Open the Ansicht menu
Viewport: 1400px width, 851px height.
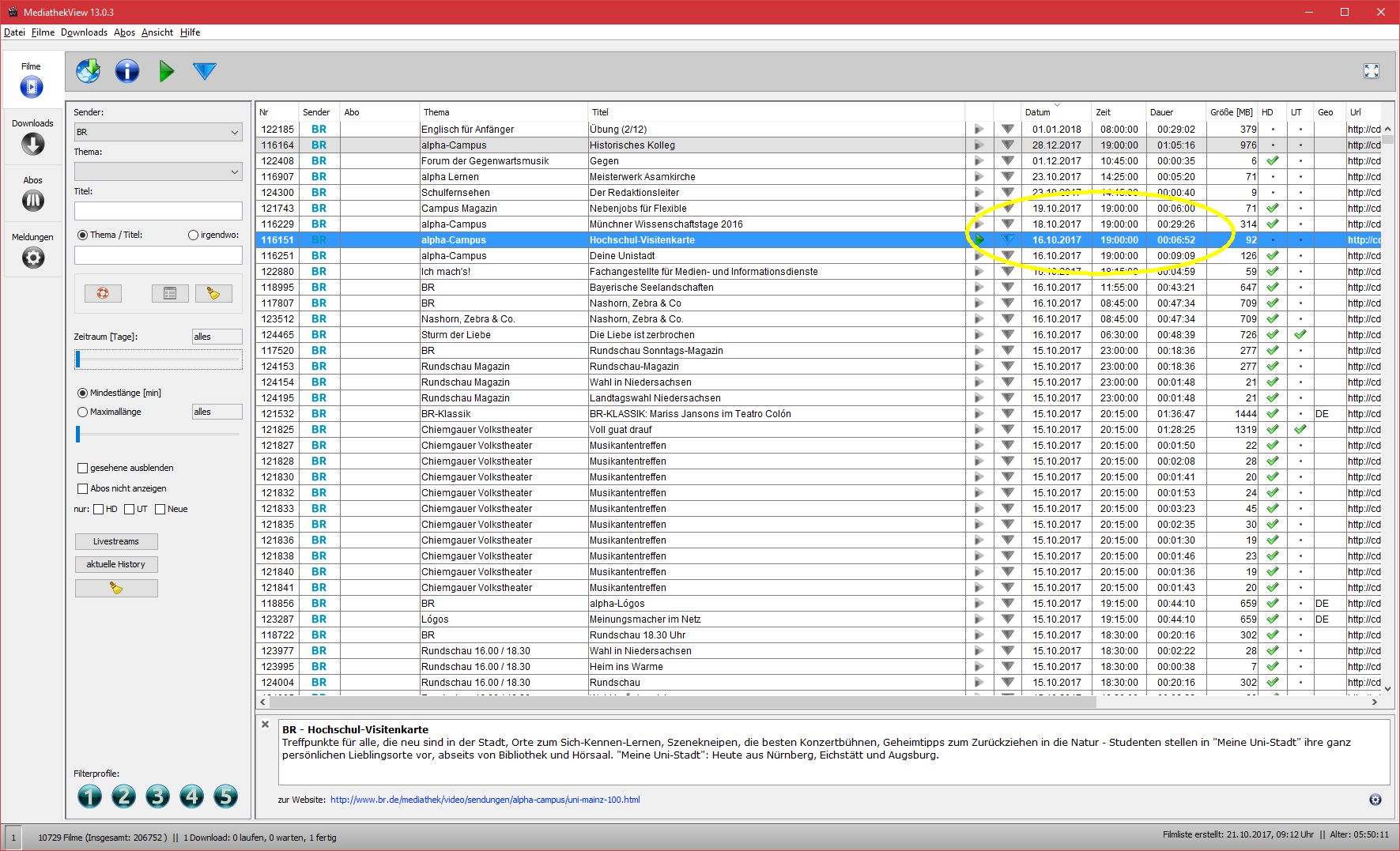pos(157,32)
